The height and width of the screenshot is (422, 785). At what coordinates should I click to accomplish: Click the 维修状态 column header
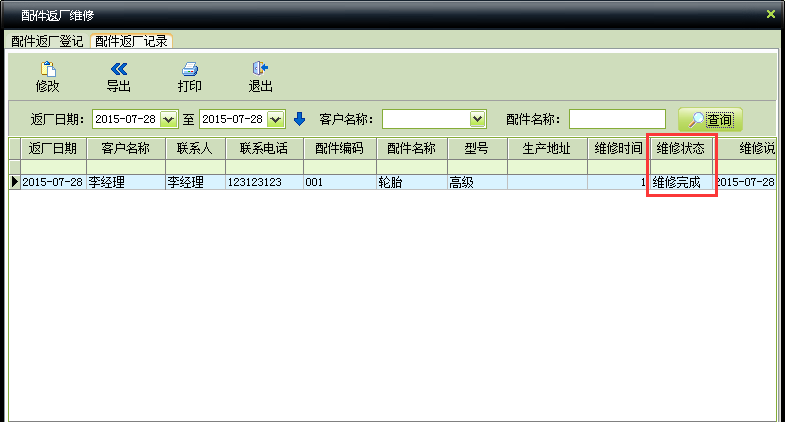681,149
